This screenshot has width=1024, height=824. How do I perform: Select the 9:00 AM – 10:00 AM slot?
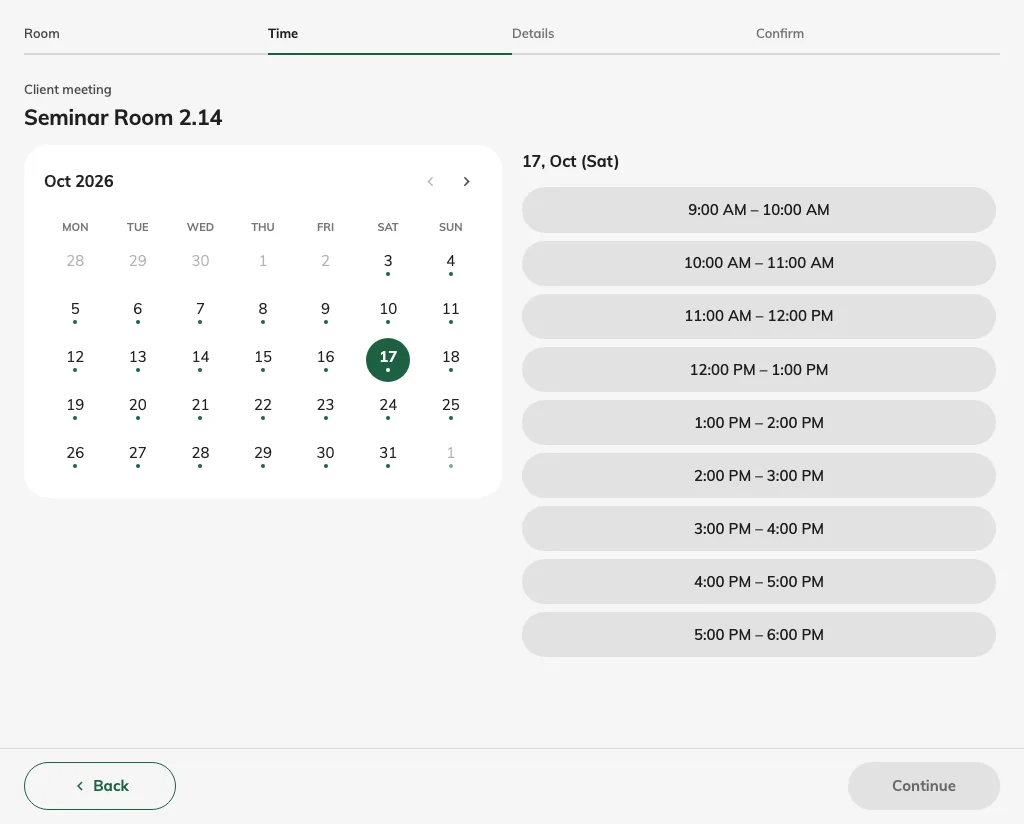(x=759, y=210)
